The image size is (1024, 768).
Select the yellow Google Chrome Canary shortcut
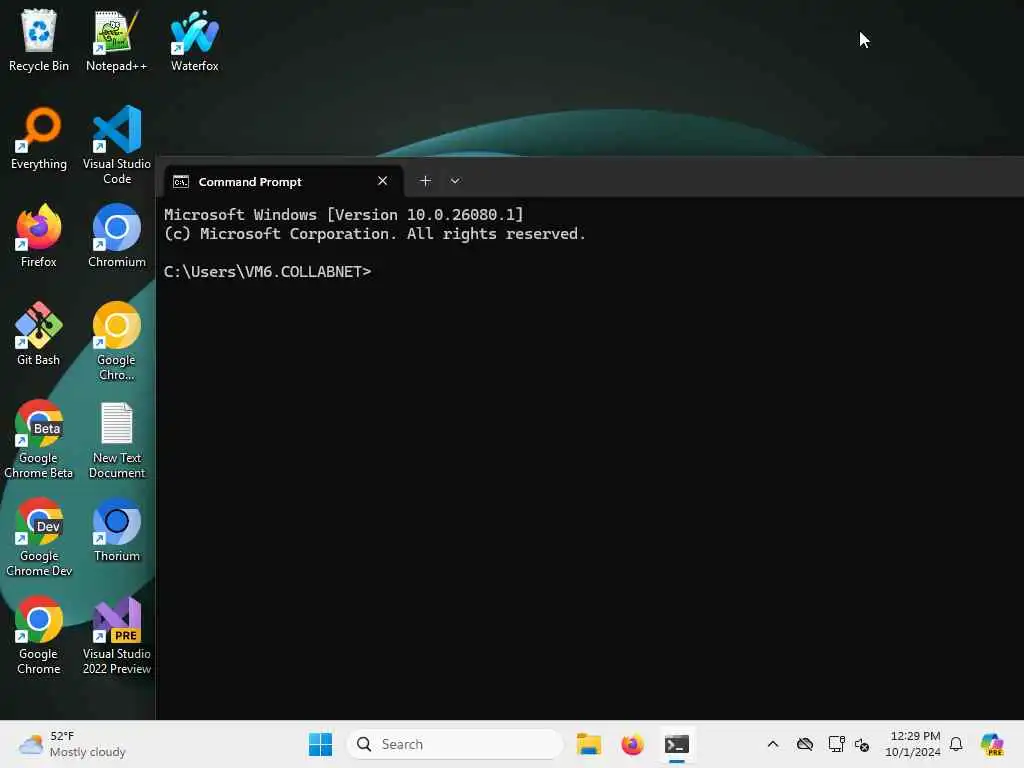(x=117, y=341)
